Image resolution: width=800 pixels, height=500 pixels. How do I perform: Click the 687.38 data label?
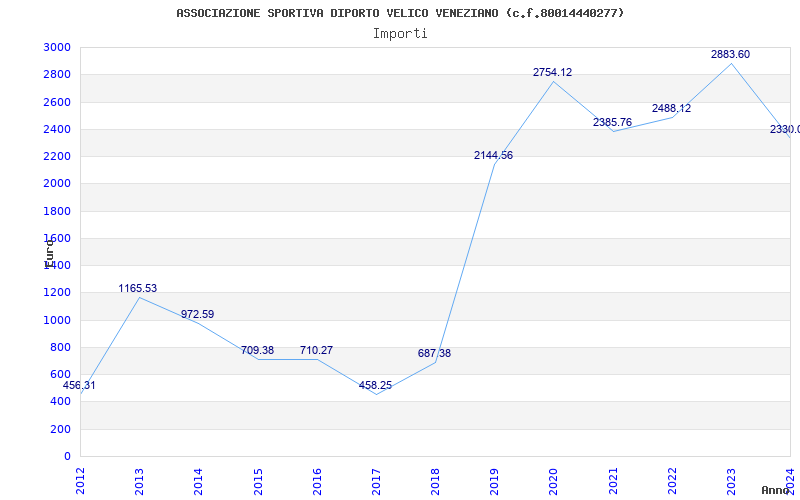point(434,353)
